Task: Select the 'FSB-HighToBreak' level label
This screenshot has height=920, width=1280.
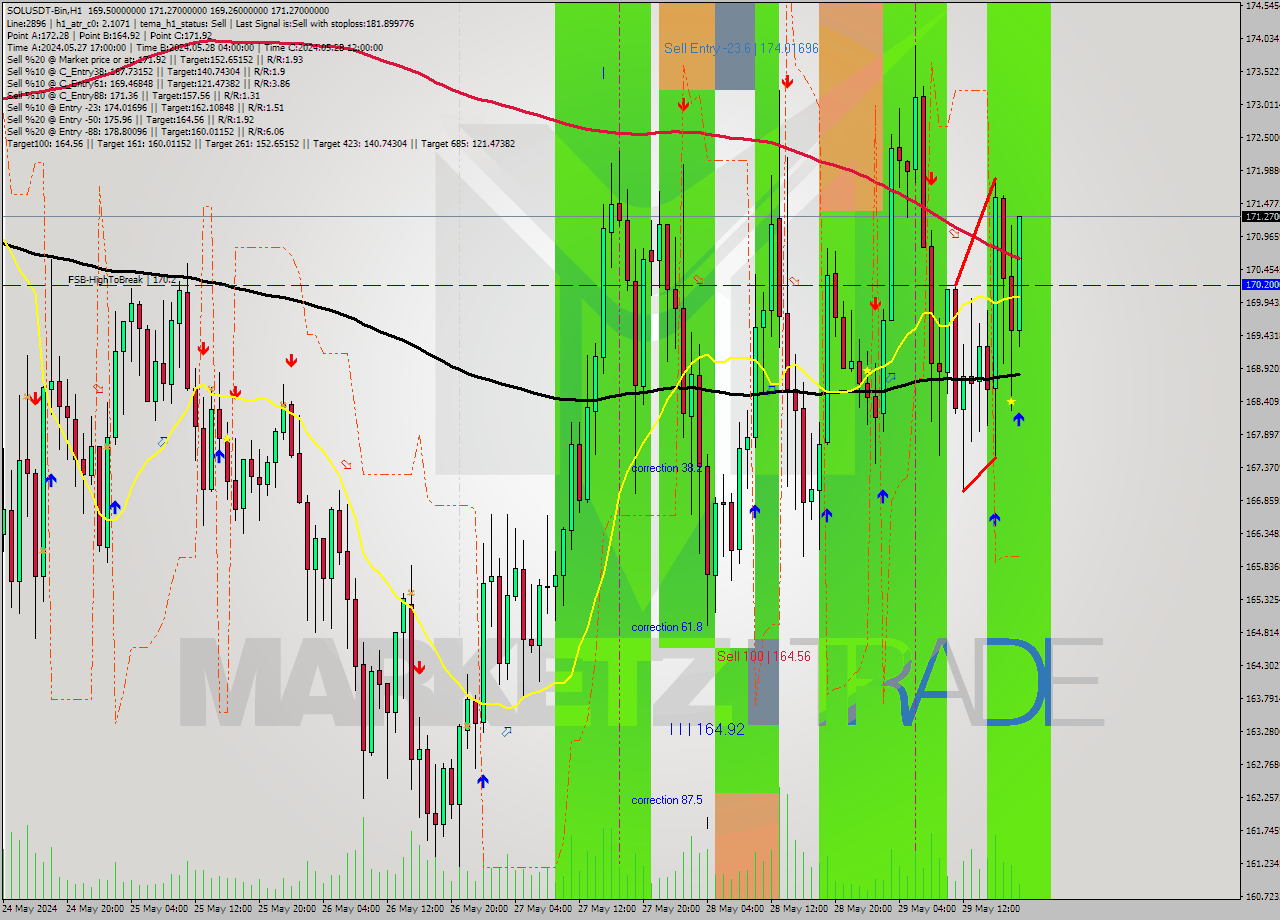Action: [122, 280]
